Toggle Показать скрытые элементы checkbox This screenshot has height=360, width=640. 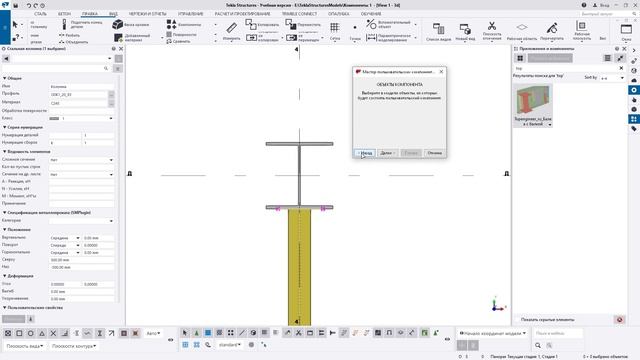tap(518, 320)
